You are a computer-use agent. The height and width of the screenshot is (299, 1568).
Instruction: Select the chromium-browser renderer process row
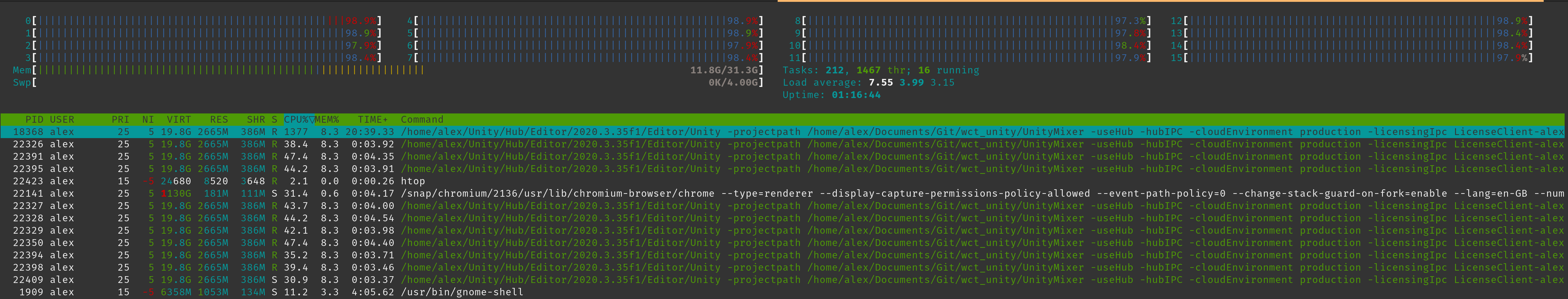point(244,193)
